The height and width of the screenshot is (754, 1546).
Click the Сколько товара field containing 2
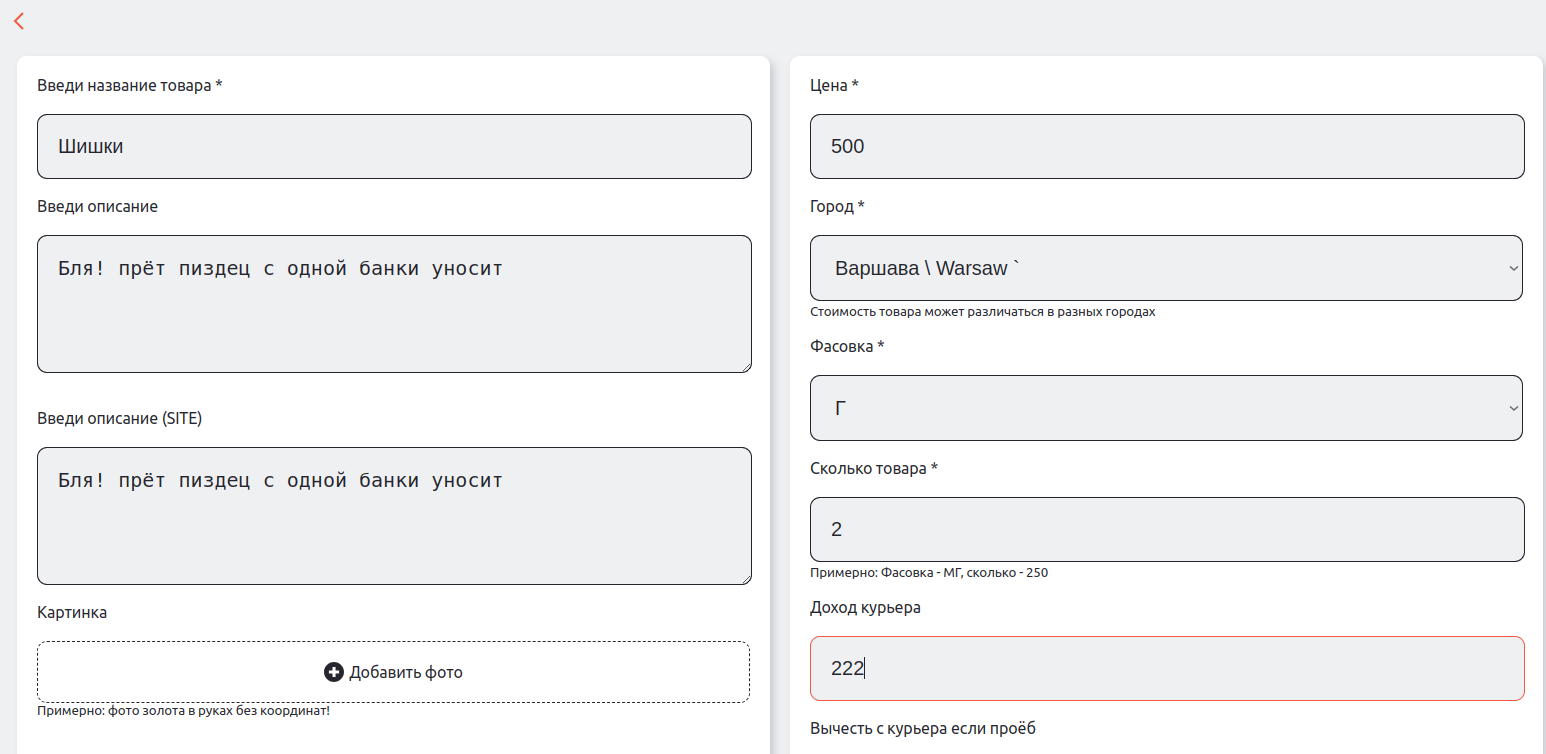point(1166,529)
